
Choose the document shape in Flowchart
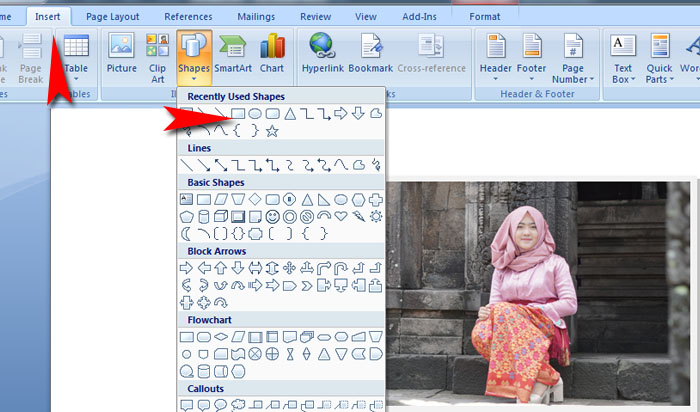pyautogui.click(x=290, y=337)
